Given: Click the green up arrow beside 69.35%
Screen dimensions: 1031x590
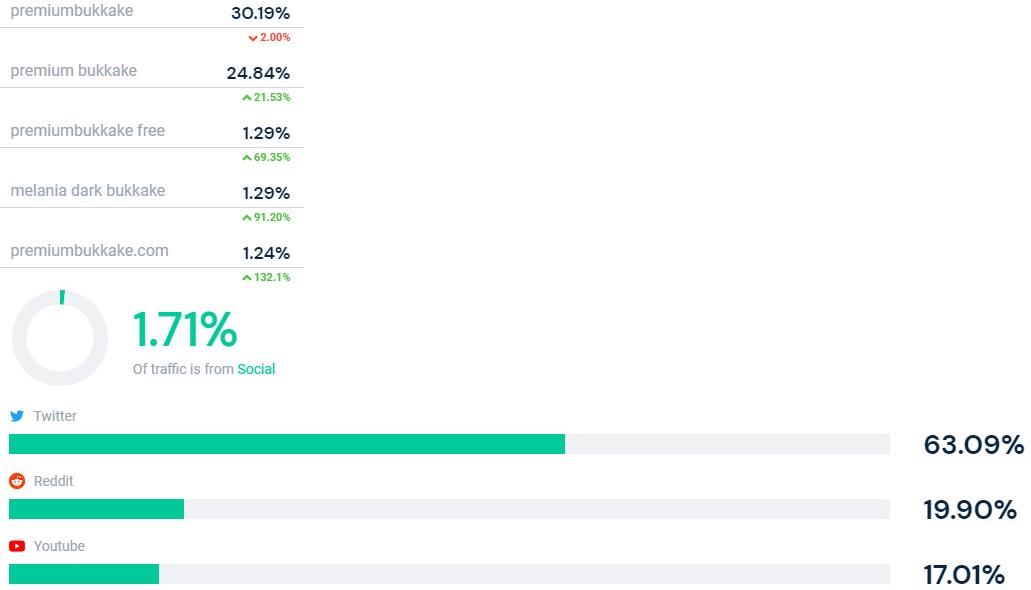Looking at the screenshot, I should [x=246, y=158].
